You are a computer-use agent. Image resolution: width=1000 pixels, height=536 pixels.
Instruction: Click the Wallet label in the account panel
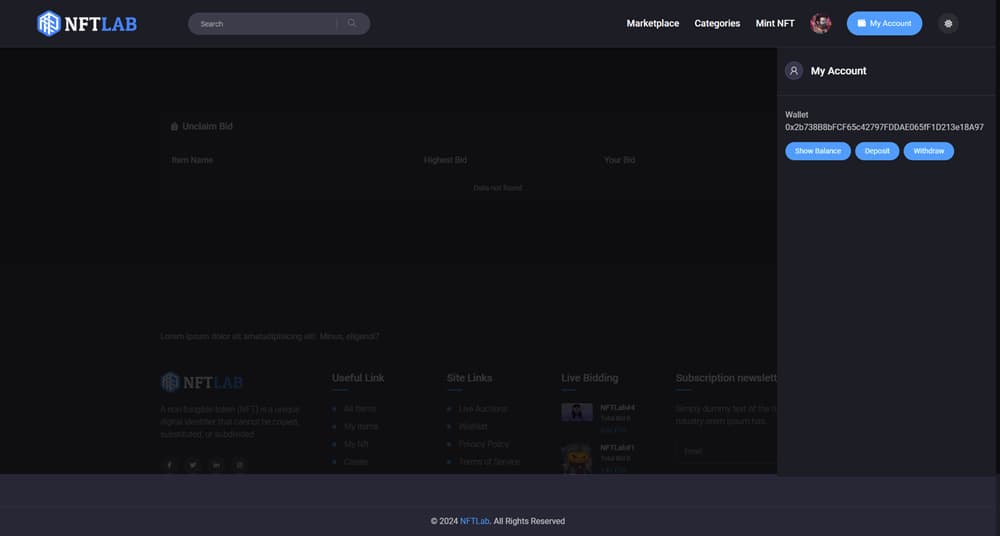click(797, 115)
